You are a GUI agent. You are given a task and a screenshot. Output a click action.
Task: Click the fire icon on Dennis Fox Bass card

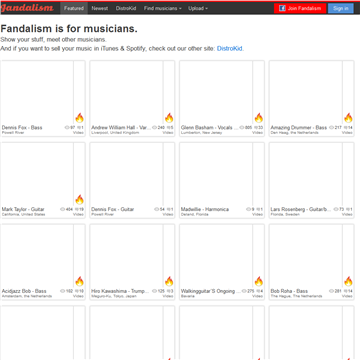click(x=79, y=118)
